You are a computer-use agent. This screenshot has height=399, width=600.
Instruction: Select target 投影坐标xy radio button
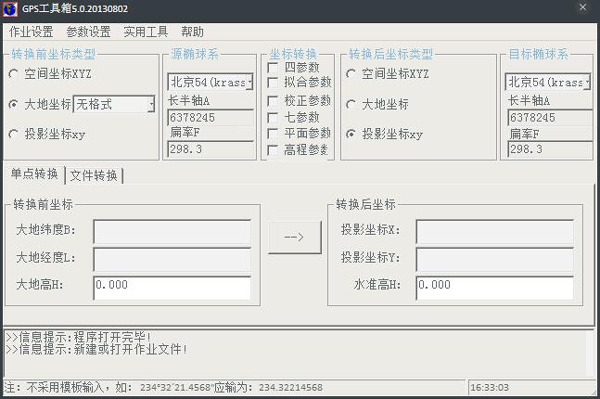pyautogui.click(x=351, y=134)
